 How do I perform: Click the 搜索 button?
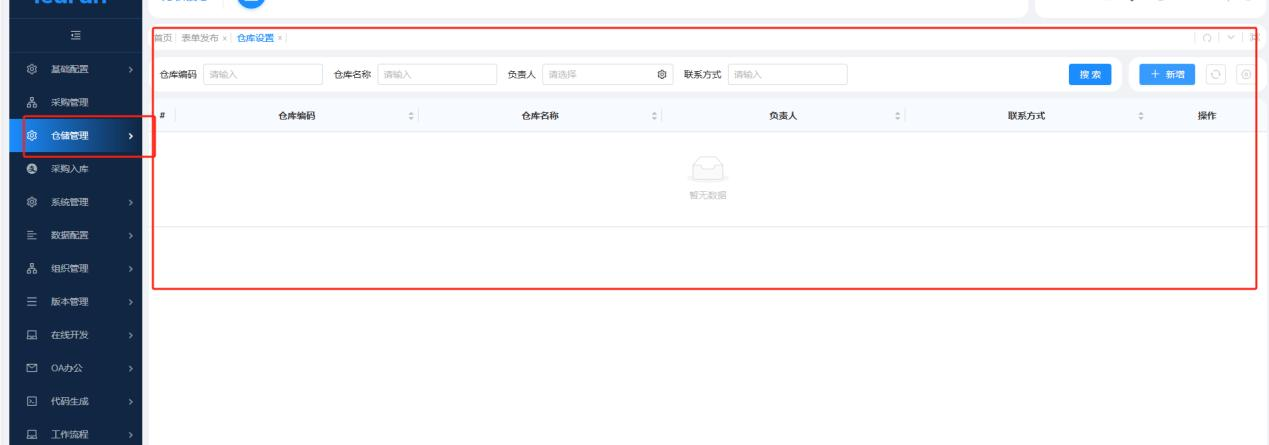[x=1090, y=75]
